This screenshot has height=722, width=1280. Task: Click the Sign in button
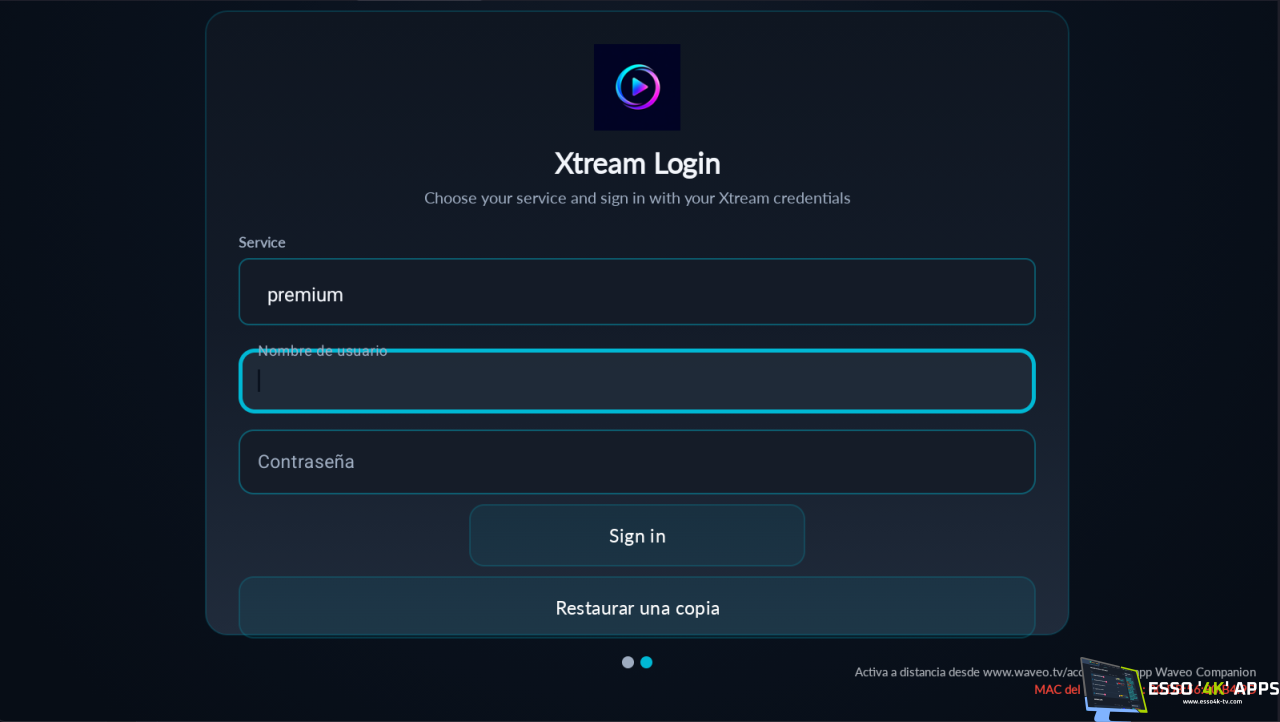point(637,535)
